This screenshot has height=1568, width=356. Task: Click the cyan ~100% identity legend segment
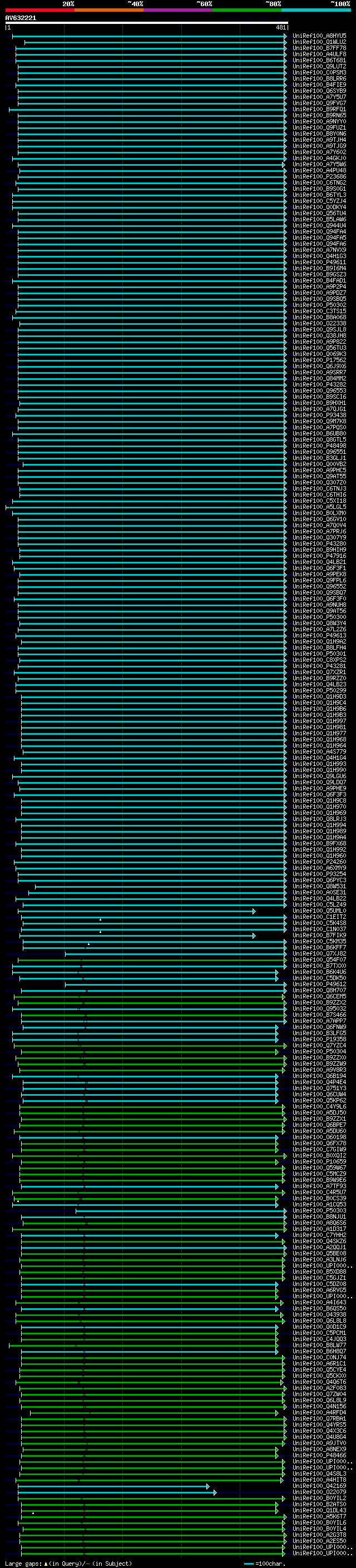coord(316,10)
